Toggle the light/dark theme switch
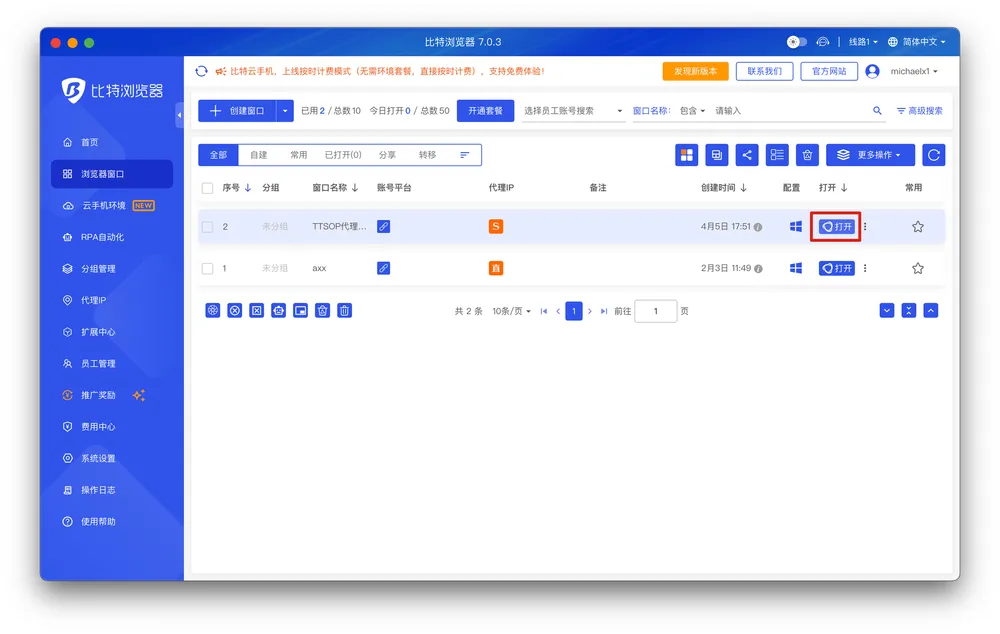Image resolution: width=1000 pixels, height=634 pixels. (797, 42)
